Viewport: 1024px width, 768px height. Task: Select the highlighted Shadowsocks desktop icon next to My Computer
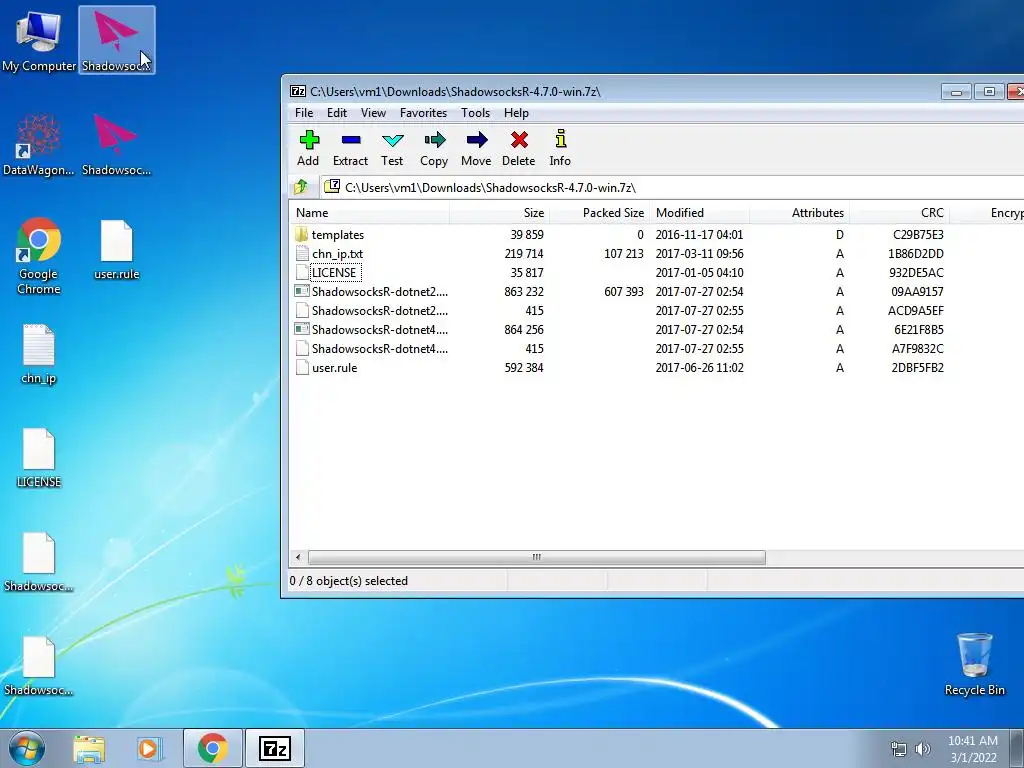point(116,40)
